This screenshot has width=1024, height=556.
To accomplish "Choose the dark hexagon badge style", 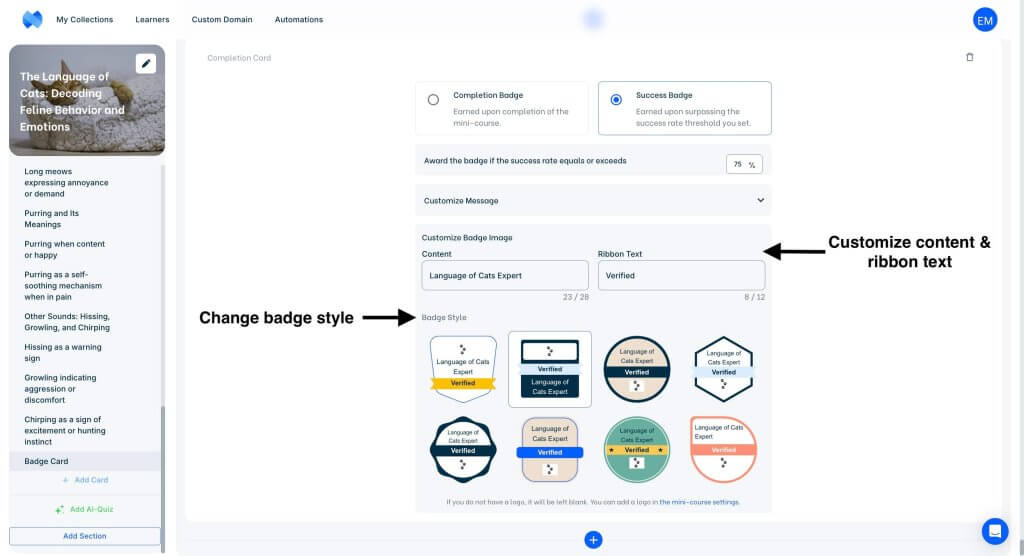I will (723, 369).
